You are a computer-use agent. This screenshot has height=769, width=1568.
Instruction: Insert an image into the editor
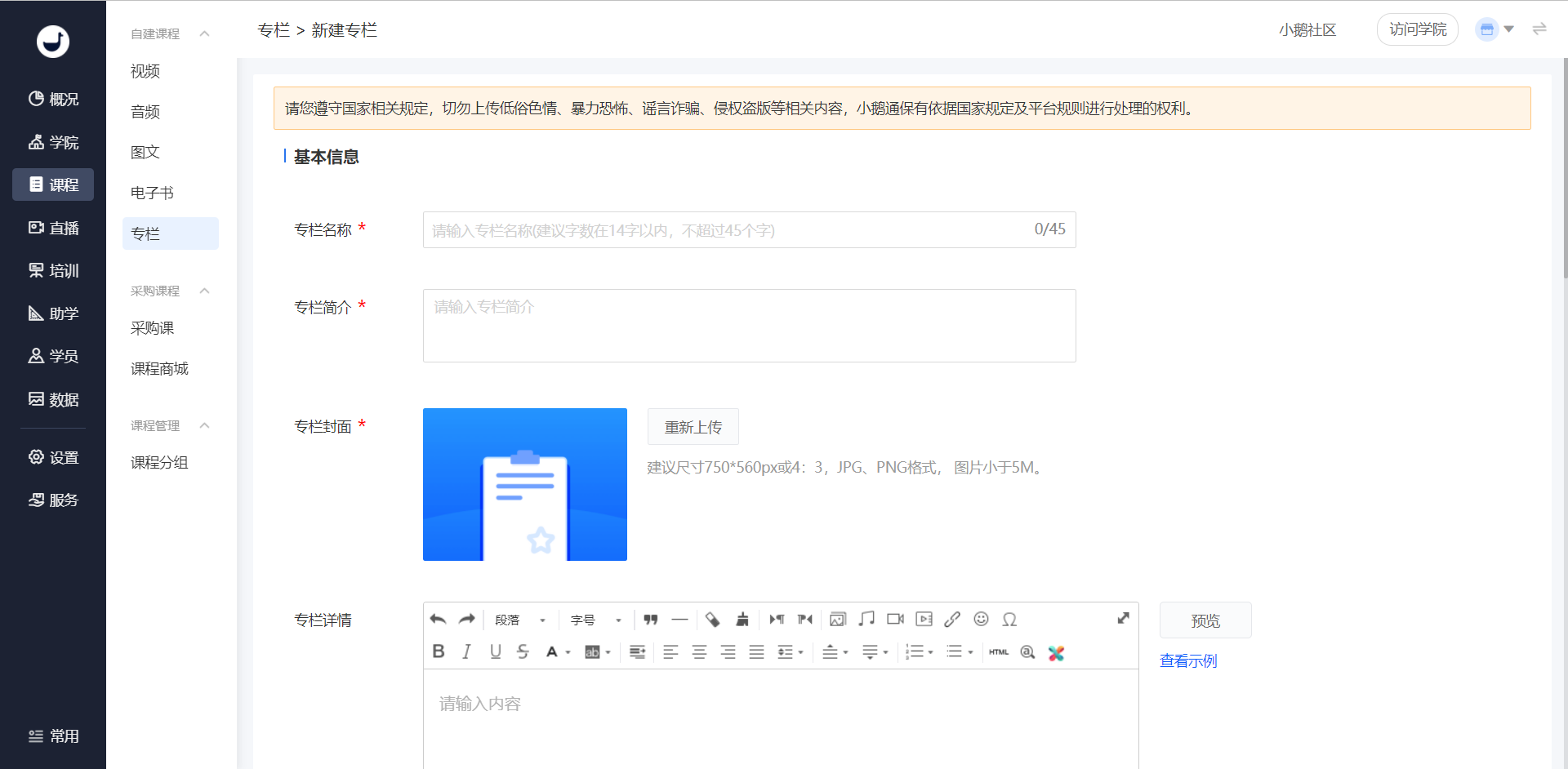pos(838,620)
